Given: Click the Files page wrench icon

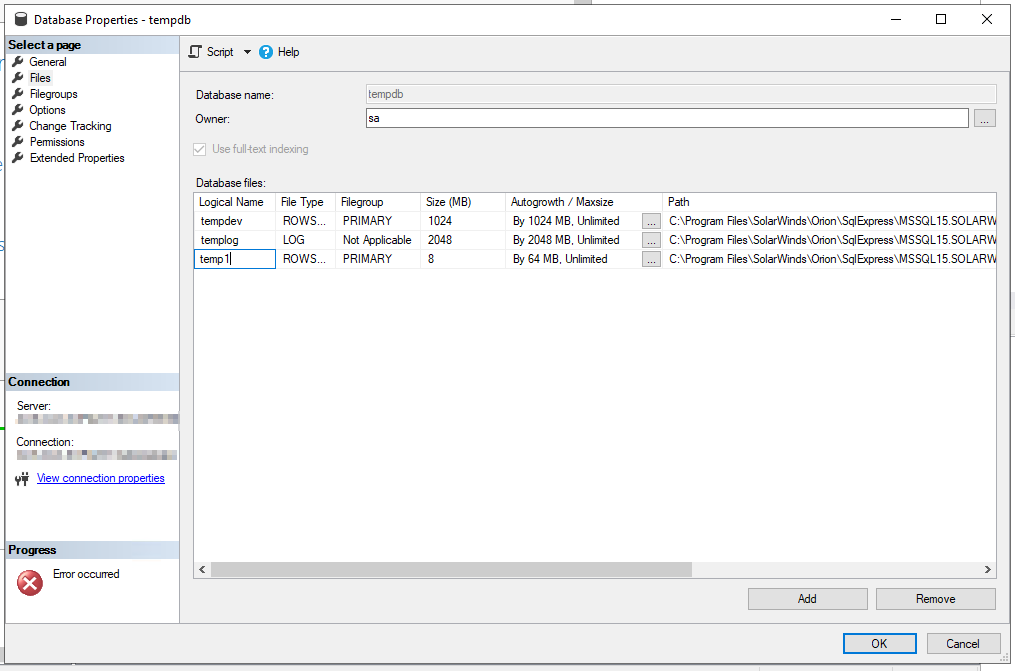Looking at the screenshot, I should click(17, 78).
